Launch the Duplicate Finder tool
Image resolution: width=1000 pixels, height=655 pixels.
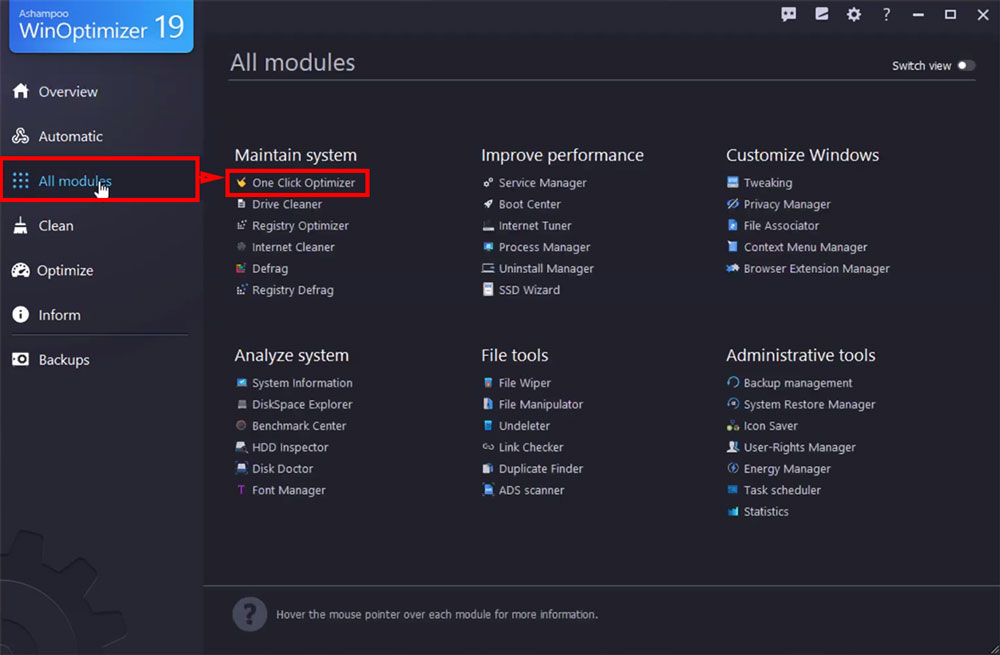coord(541,469)
